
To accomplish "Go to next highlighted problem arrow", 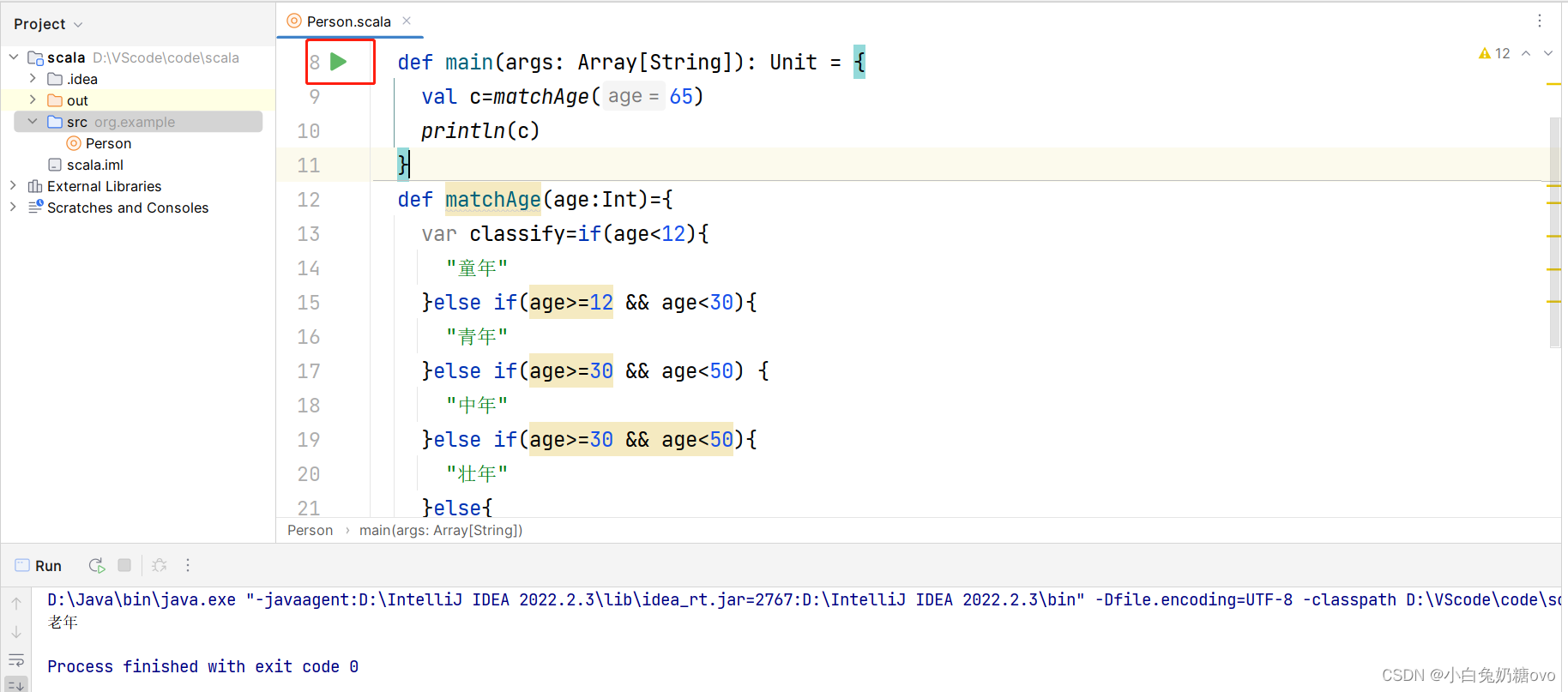I will coord(1548,53).
